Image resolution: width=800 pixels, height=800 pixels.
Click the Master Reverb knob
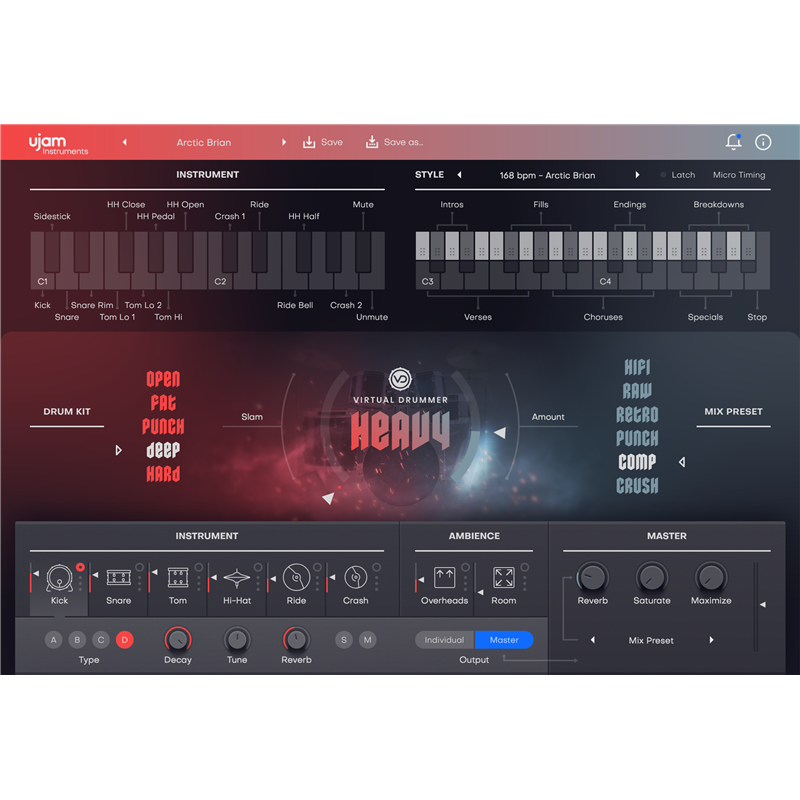pyautogui.click(x=592, y=578)
